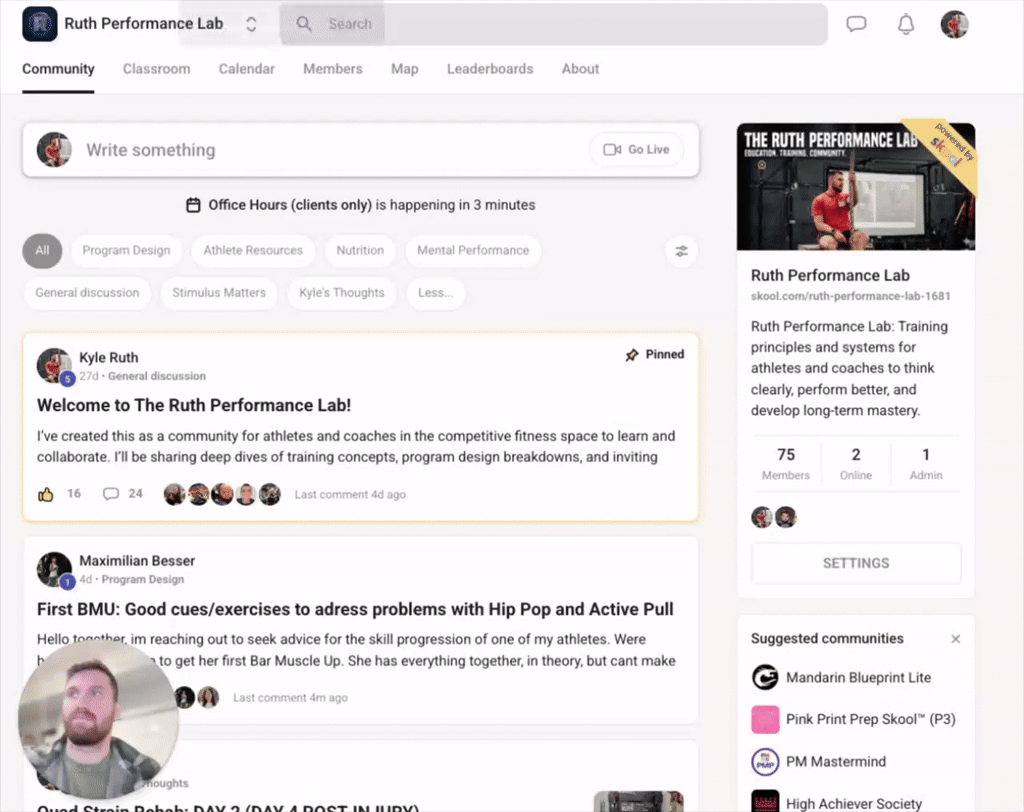Image resolution: width=1024 pixels, height=812 pixels.
Task: Open the chat messages icon
Action: [856, 24]
